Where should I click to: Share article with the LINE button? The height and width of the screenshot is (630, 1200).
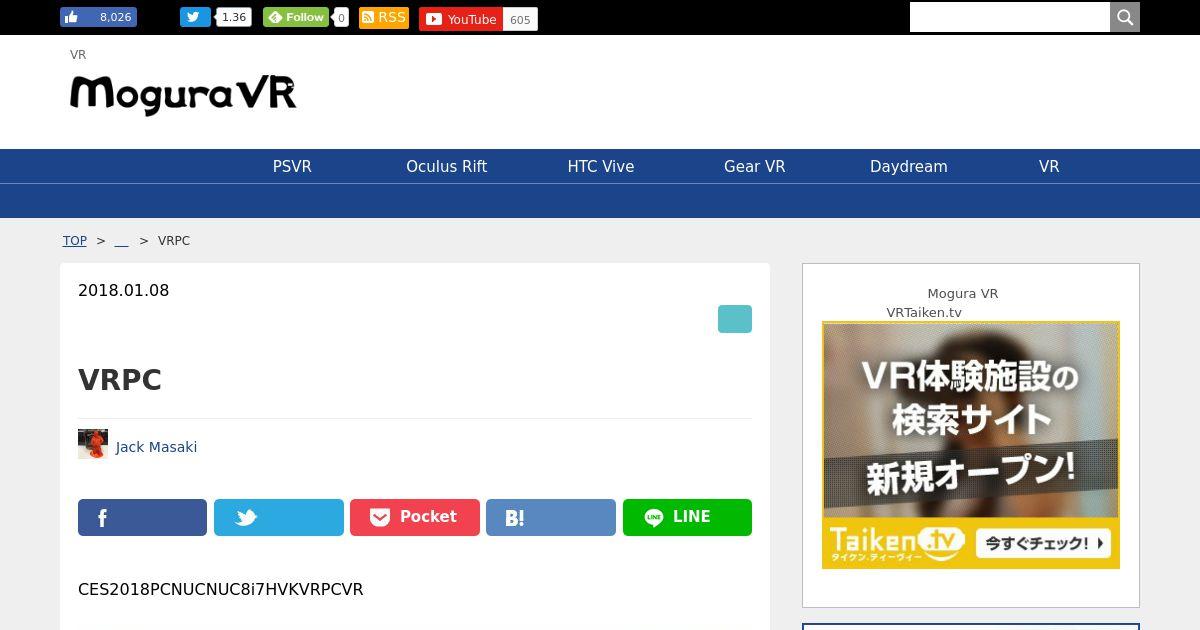click(x=687, y=517)
